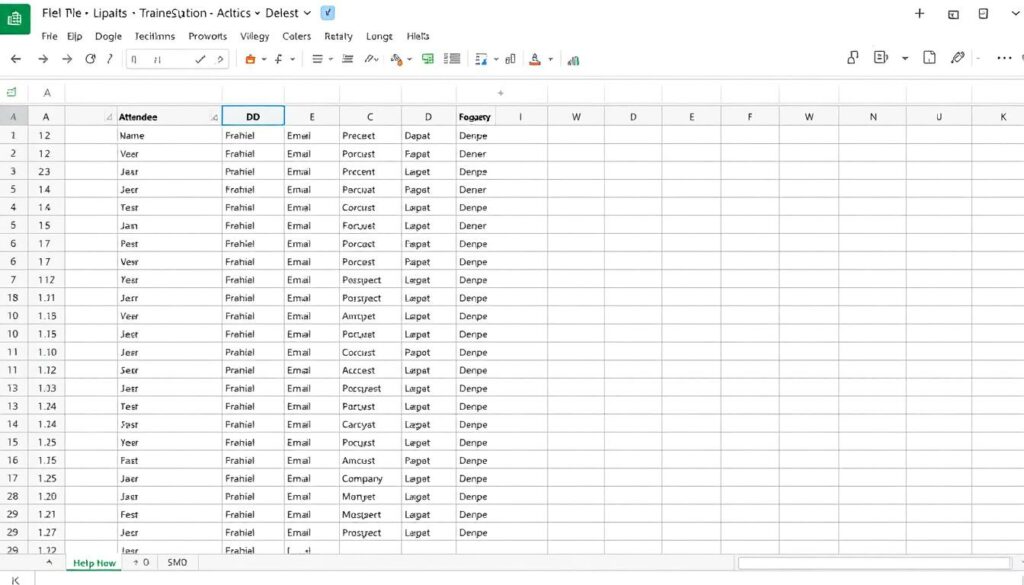1024x585 pixels.
Task: Open the Proworts menu
Action: click(x=208, y=36)
